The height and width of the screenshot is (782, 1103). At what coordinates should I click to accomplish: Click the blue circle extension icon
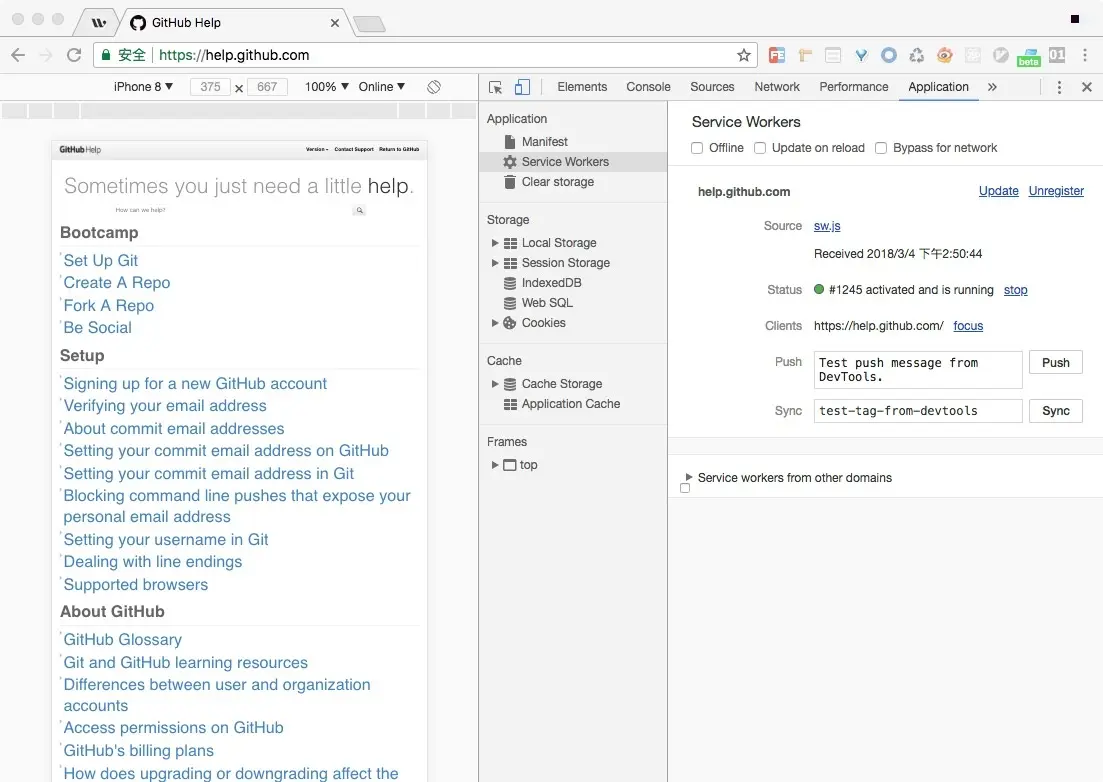pyautogui.click(x=888, y=55)
